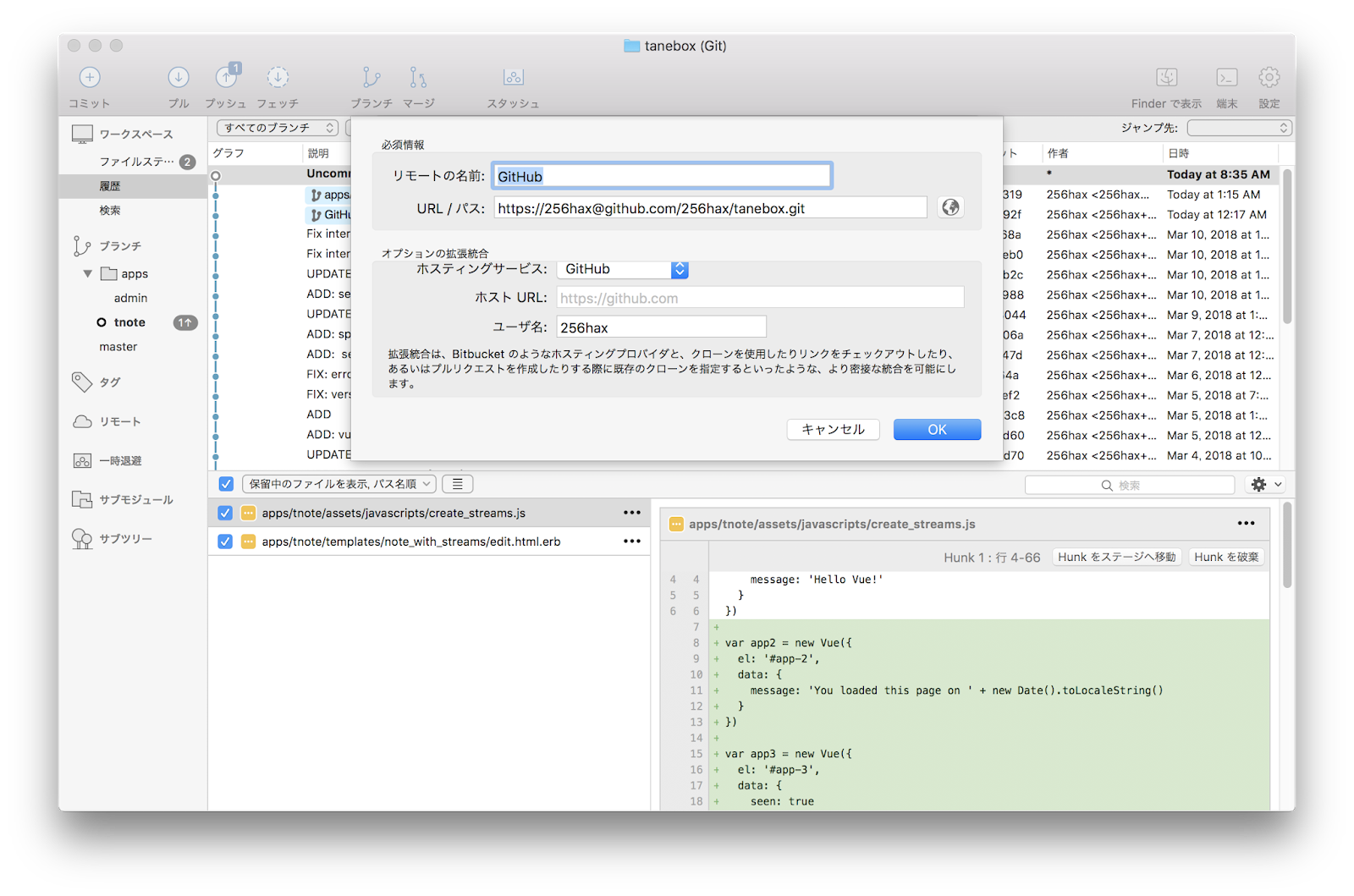Image resolution: width=1354 pixels, height=896 pixels.
Task: Open the ホスティングサービス GitHub dropdown
Action: coord(623,269)
